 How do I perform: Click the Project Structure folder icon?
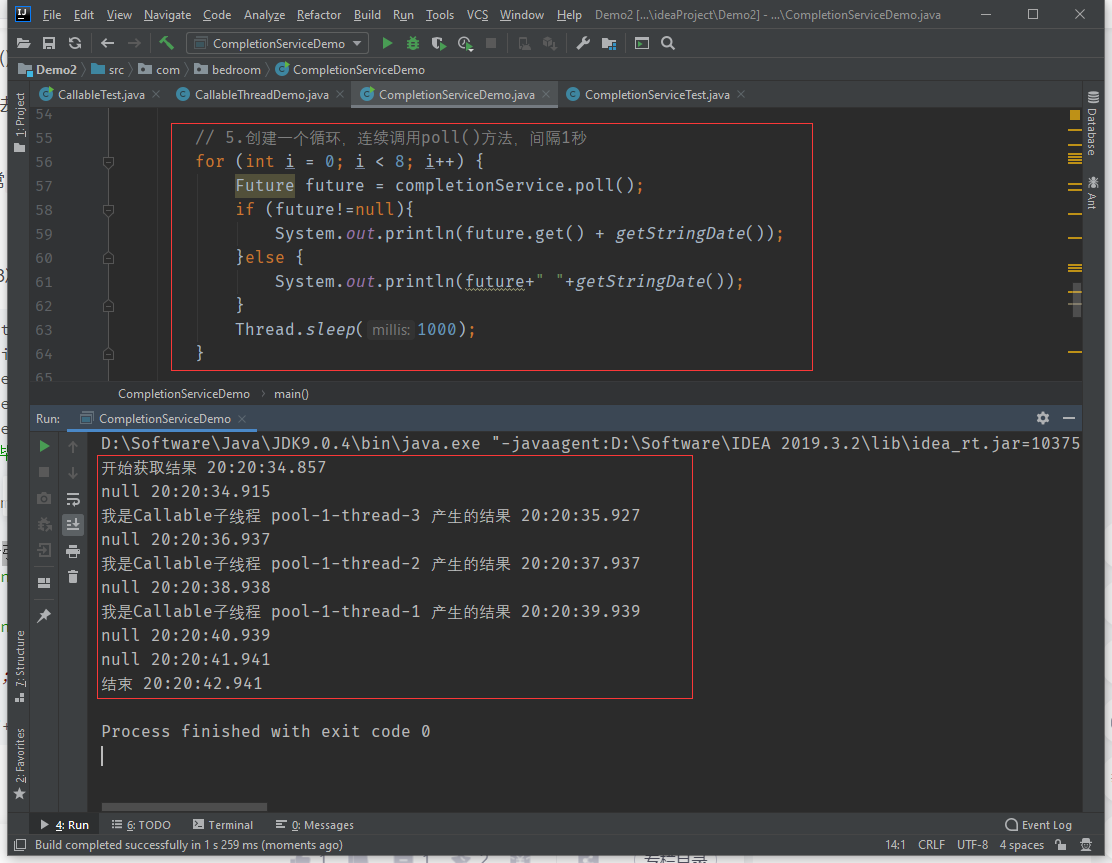609,43
